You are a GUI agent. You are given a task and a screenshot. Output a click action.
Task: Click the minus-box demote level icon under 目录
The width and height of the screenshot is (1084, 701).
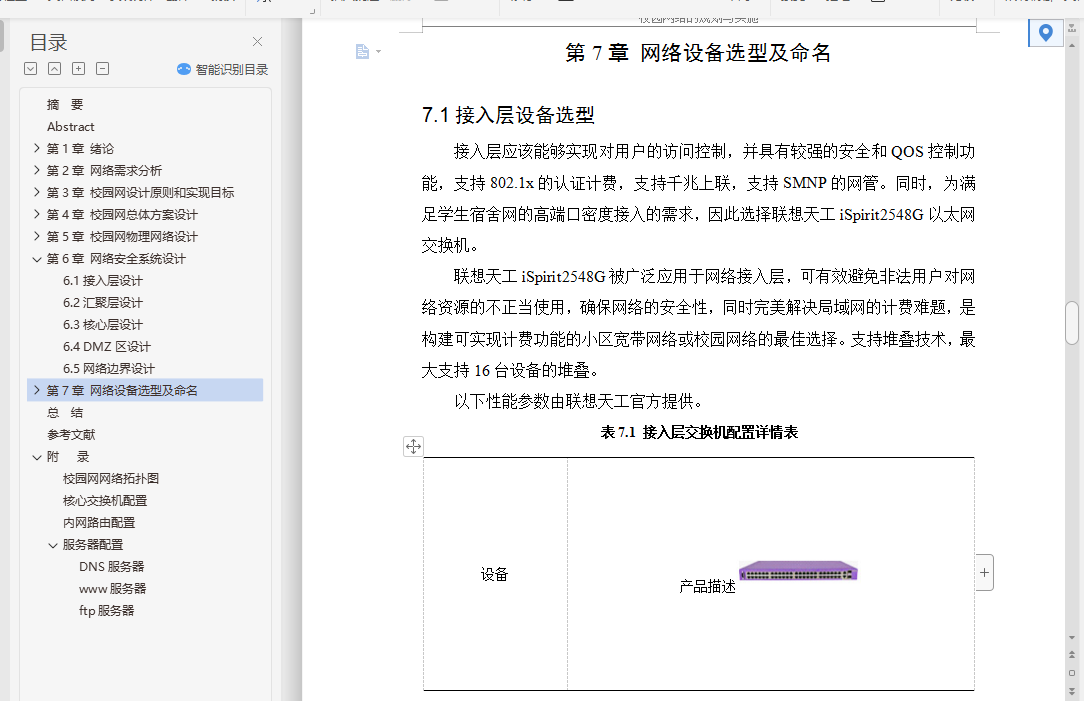(x=102, y=68)
